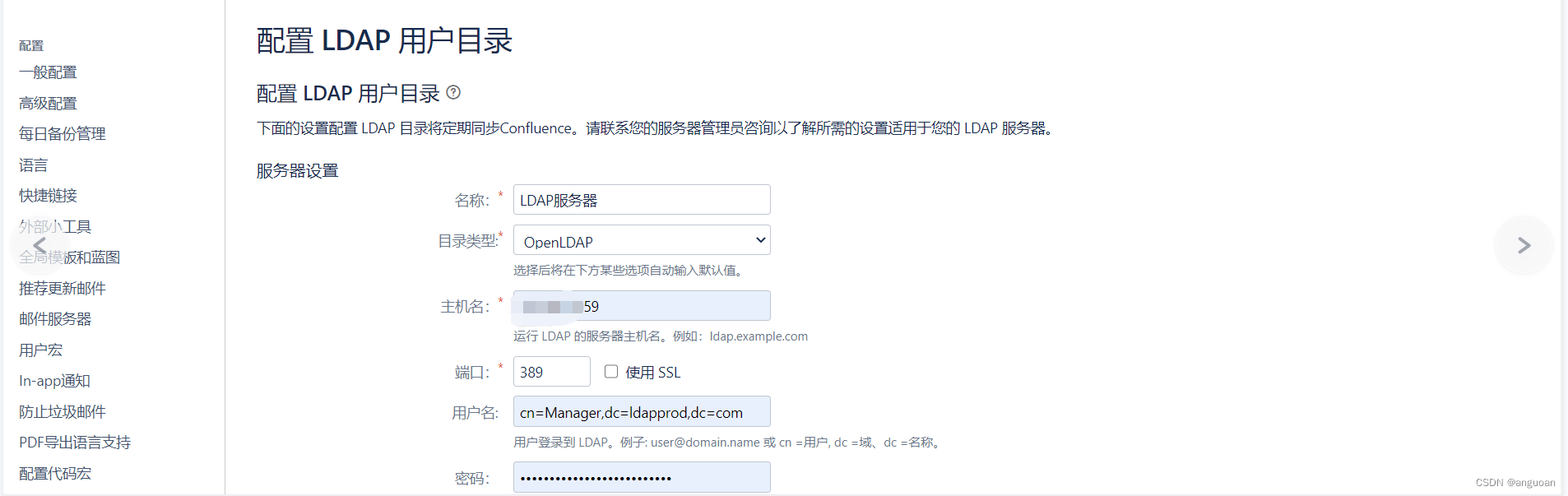Select 配置代码宏 in sidebar
The image size is (1568, 496).
click(x=55, y=474)
